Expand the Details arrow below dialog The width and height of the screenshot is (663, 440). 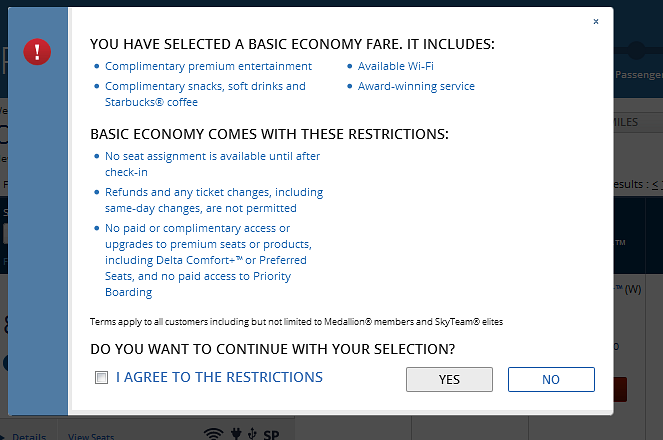pyautogui.click(x=2, y=437)
